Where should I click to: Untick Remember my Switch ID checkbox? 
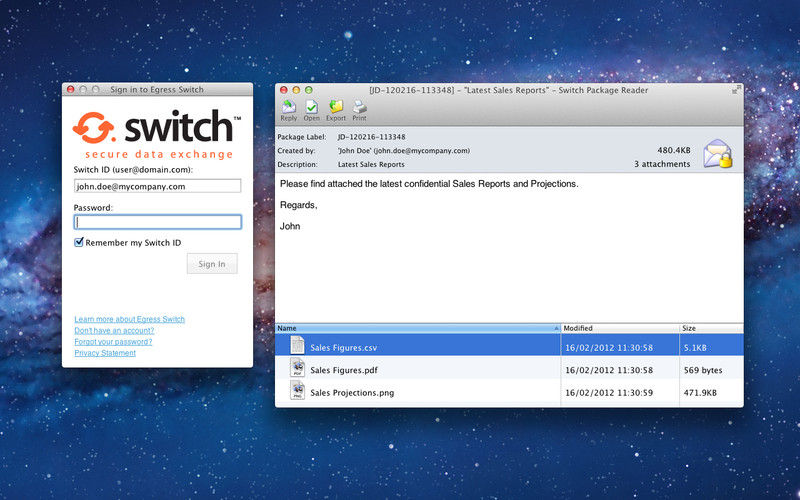(x=79, y=242)
